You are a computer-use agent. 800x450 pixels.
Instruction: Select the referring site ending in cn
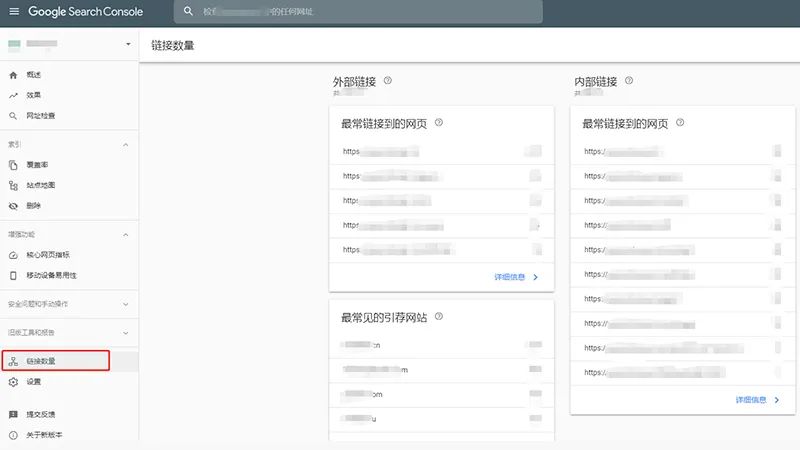(x=441, y=345)
